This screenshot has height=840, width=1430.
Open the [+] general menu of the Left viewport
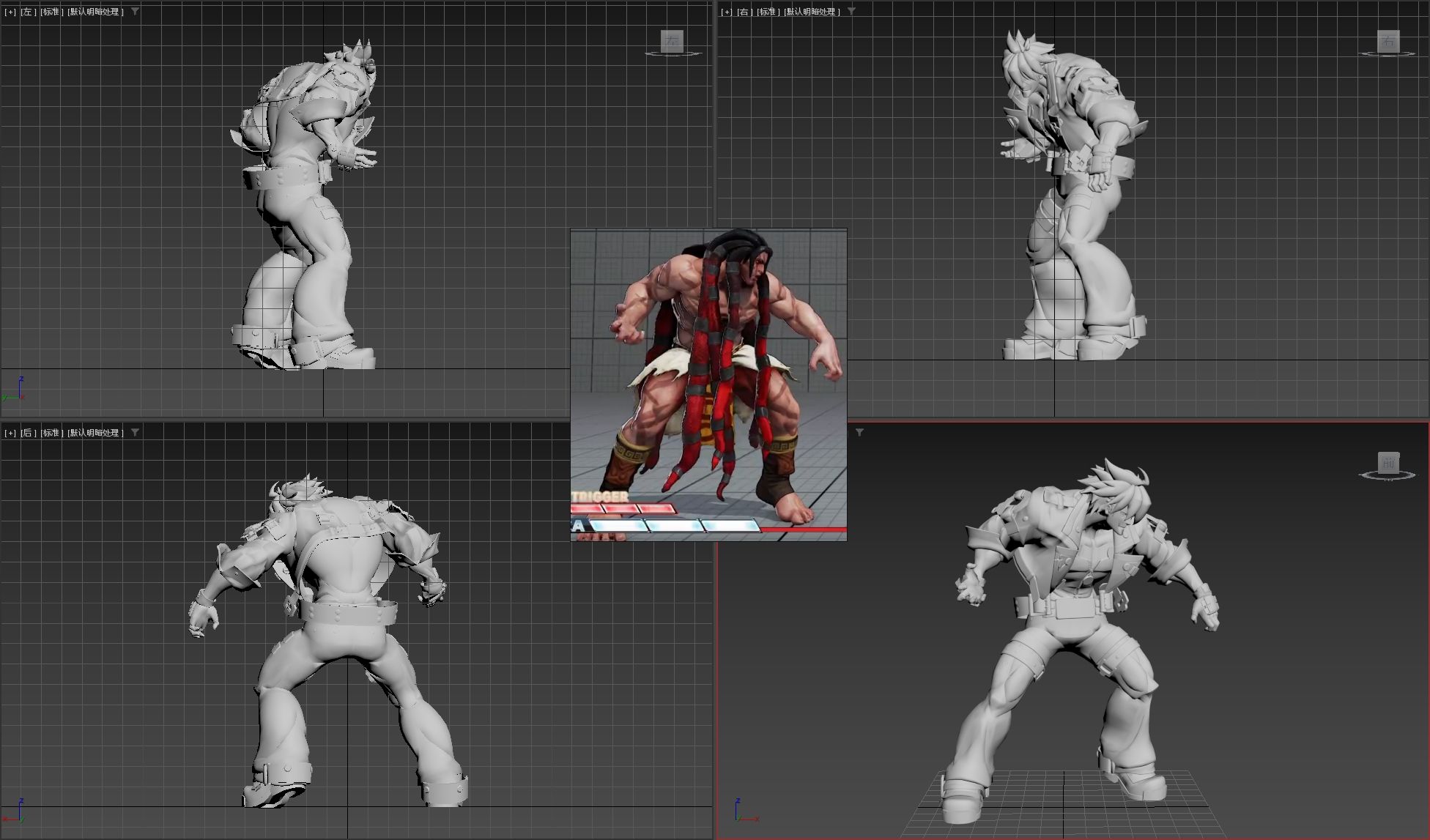pyautogui.click(x=10, y=12)
